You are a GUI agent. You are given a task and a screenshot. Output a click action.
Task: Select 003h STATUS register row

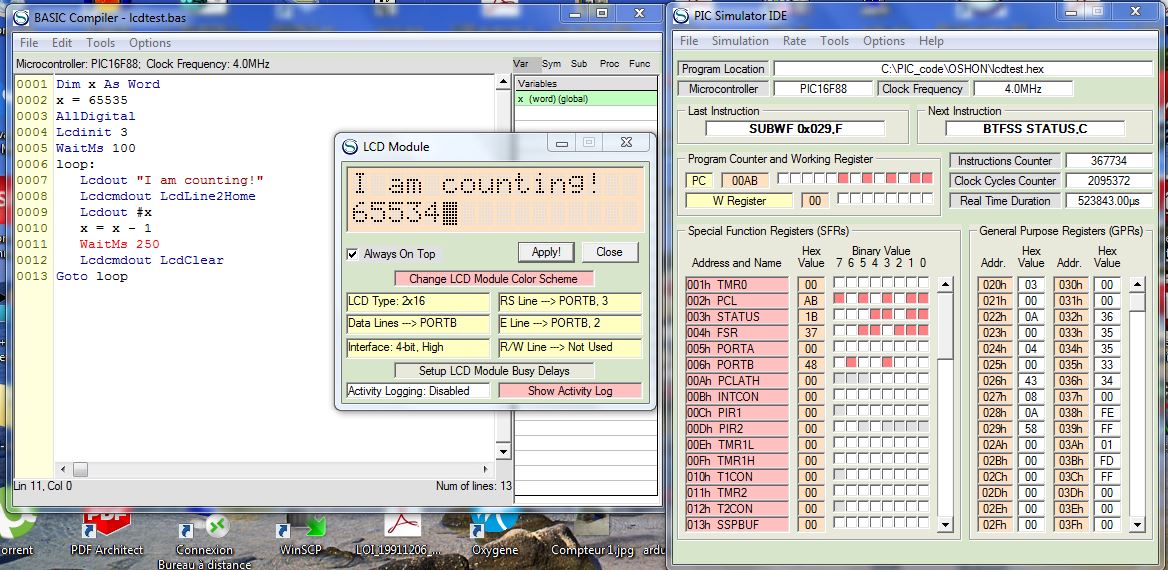point(737,317)
